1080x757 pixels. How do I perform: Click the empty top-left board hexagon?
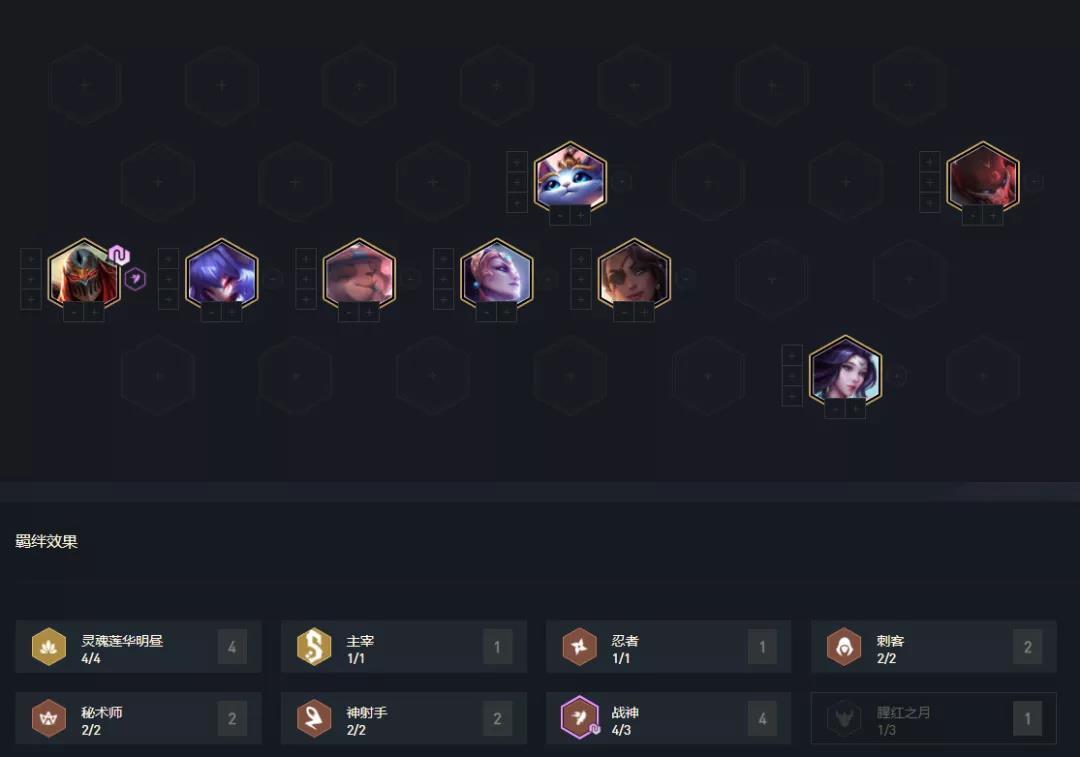click(x=85, y=85)
